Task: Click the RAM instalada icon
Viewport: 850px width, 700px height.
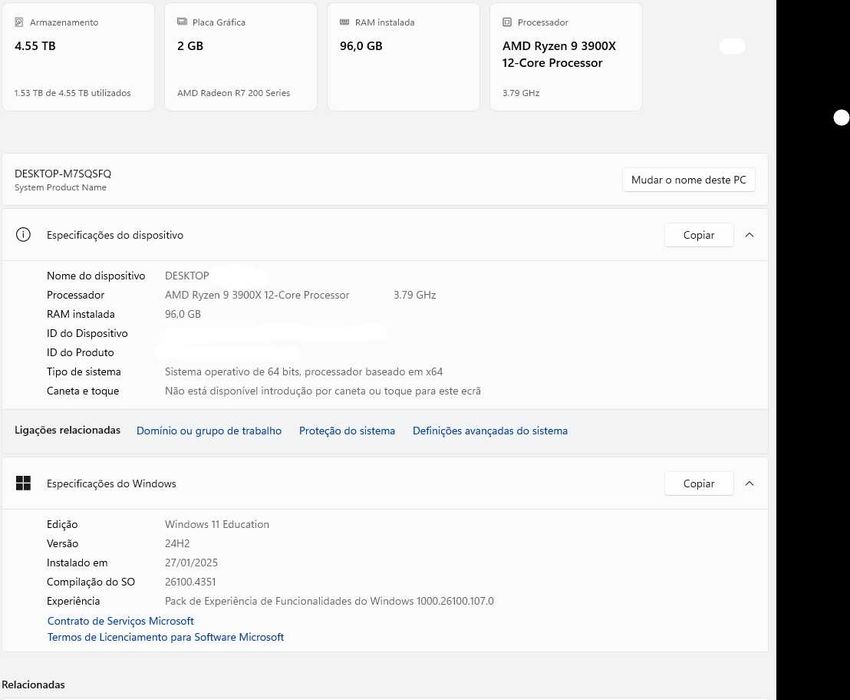Action: [x=345, y=22]
